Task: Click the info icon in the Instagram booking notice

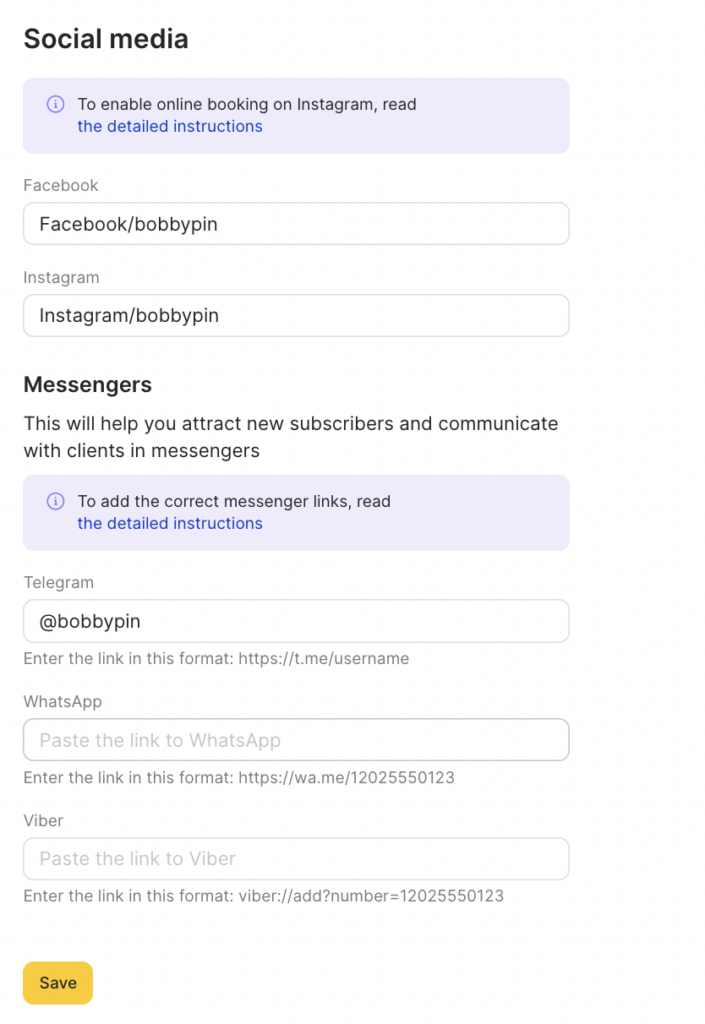Action: (x=56, y=104)
